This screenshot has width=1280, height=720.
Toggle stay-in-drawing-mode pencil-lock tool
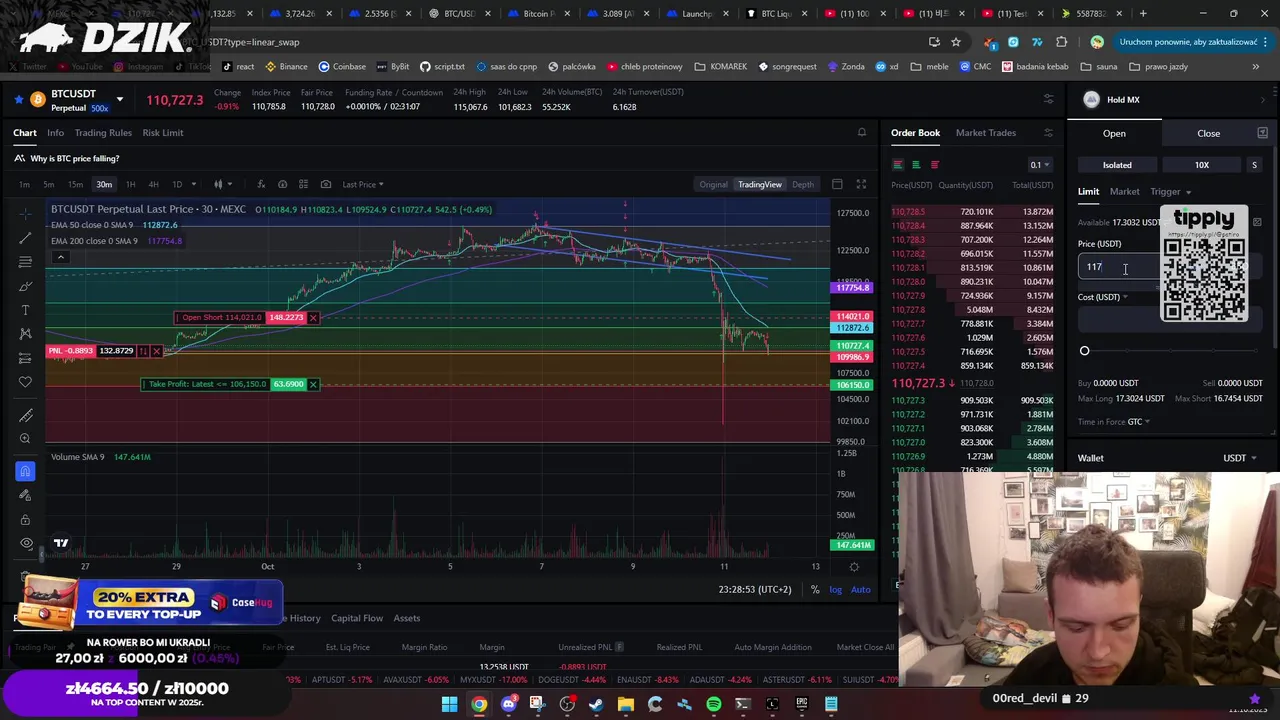click(x=25, y=495)
